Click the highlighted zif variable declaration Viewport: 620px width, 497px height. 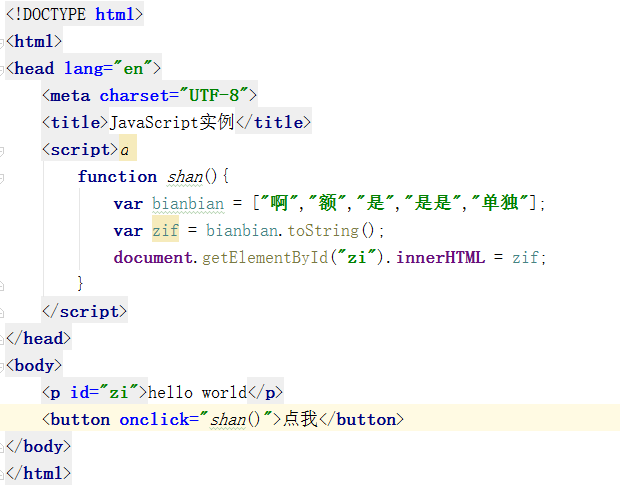click(x=165, y=230)
